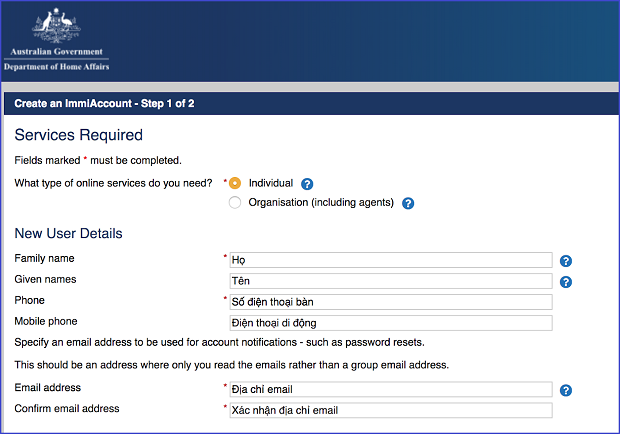Image resolution: width=620 pixels, height=434 pixels.
Task: Click the Confirm email address field
Action: (391, 410)
